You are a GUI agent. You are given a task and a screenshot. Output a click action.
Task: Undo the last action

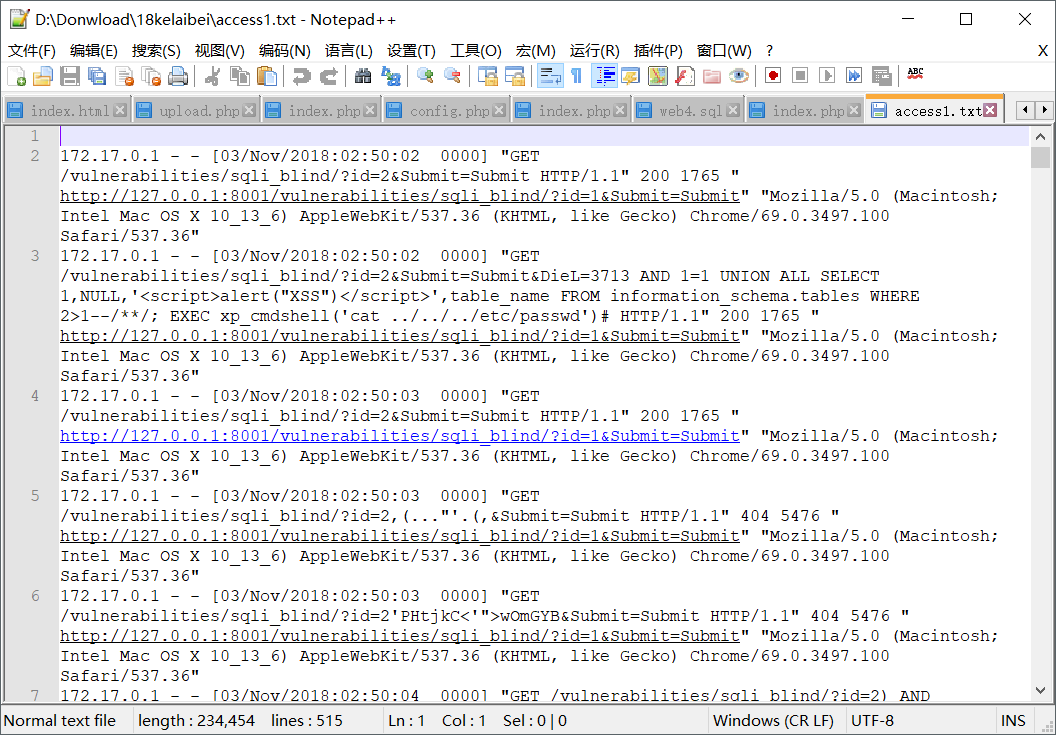tap(301, 76)
